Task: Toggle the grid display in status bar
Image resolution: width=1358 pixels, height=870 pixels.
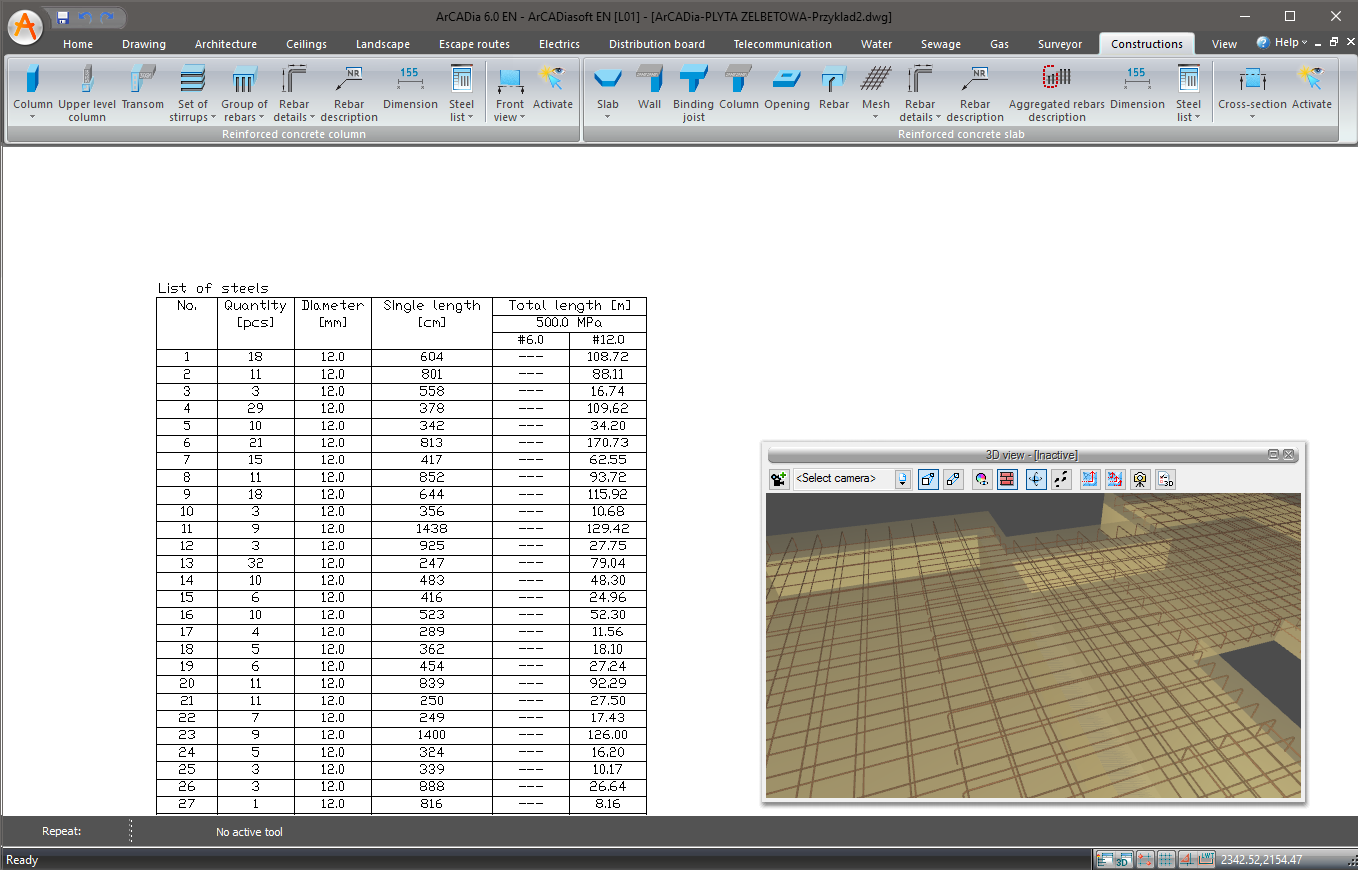Action: [x=1166, y=860]
